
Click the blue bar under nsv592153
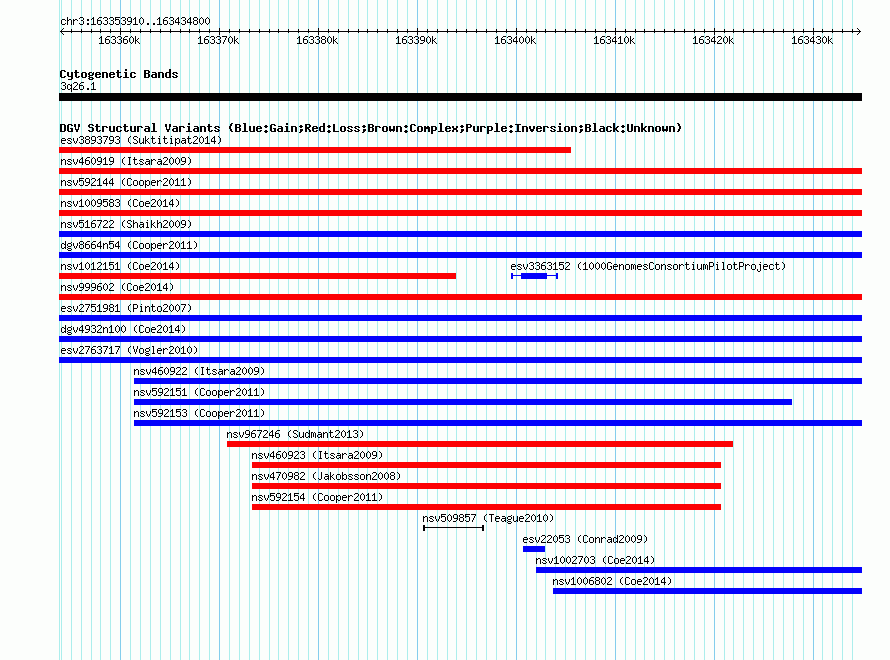click(x=498, y=423)
